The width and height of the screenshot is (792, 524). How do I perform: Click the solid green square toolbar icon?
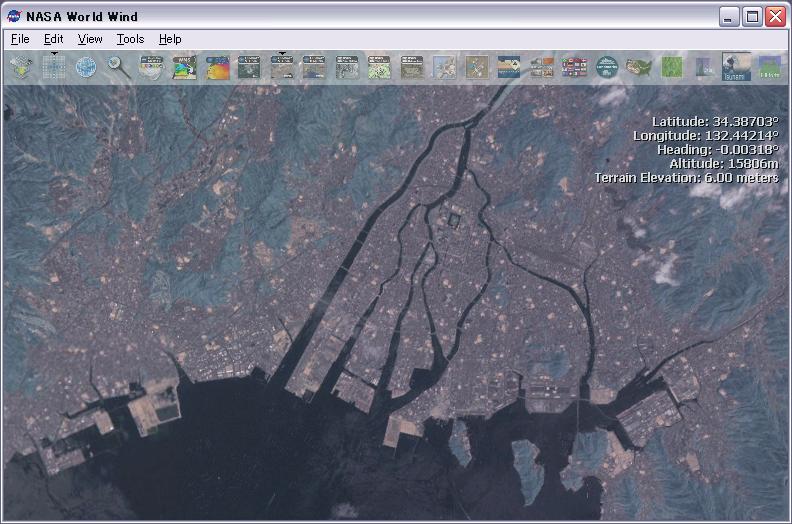671,67
